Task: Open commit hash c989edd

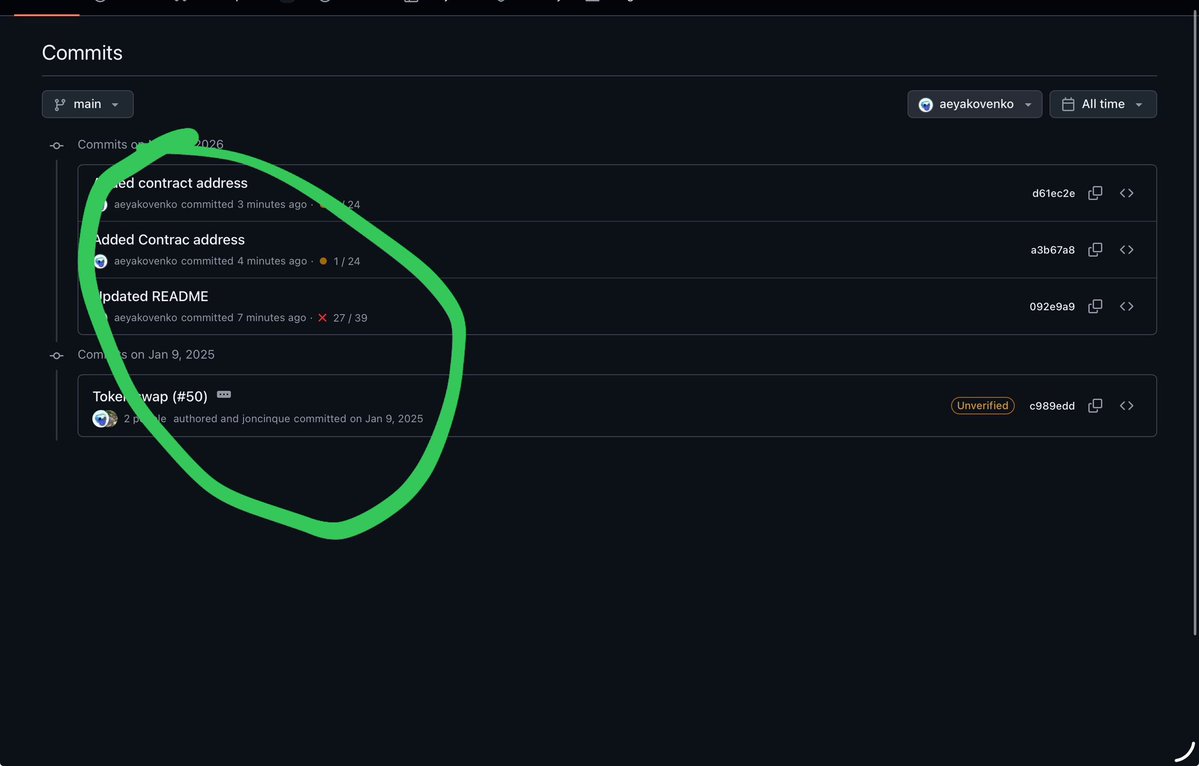Action: 1051,406
